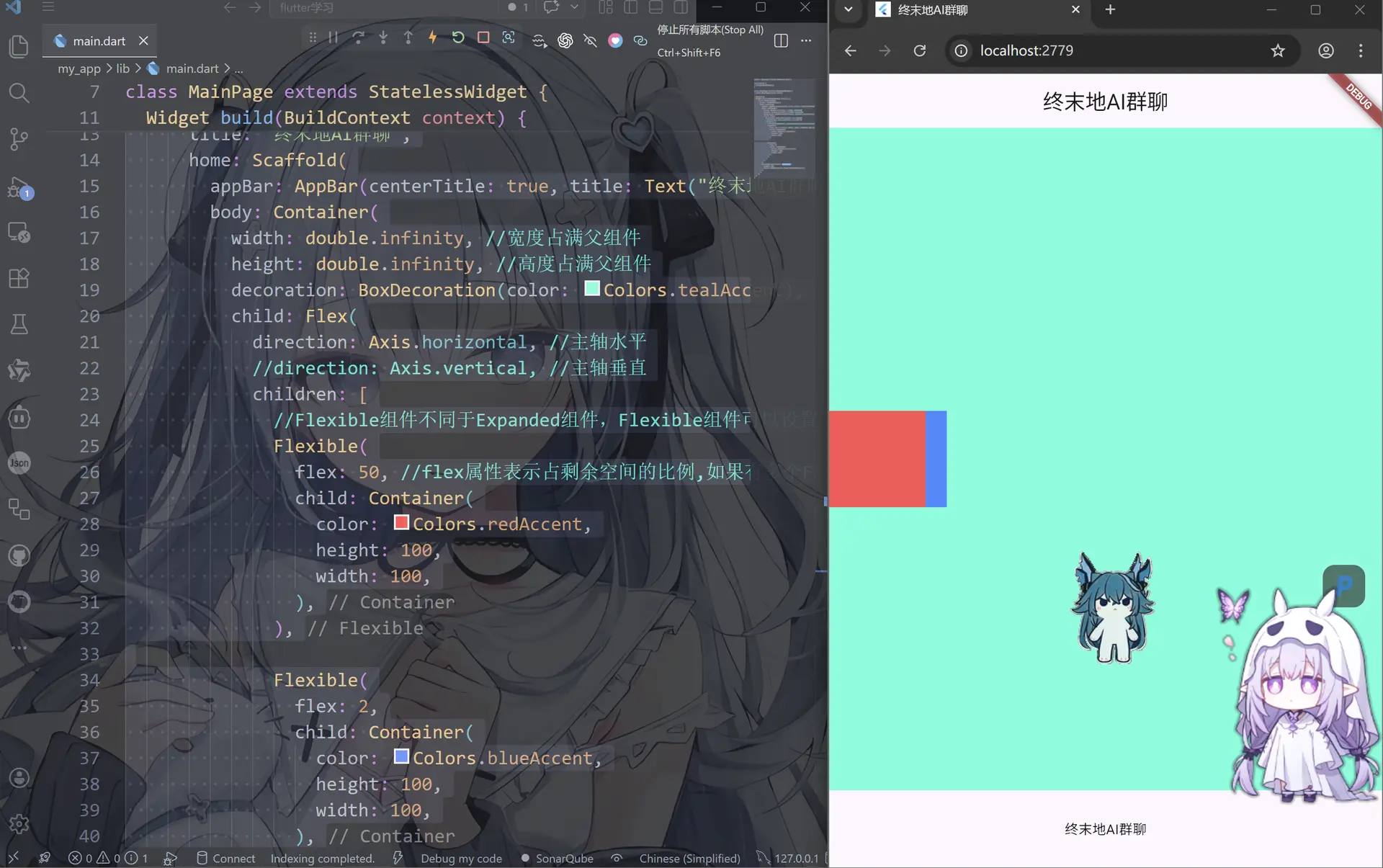Click SonarQube in the status bar
Screen dimensions: 1383x868
[557, 858]
